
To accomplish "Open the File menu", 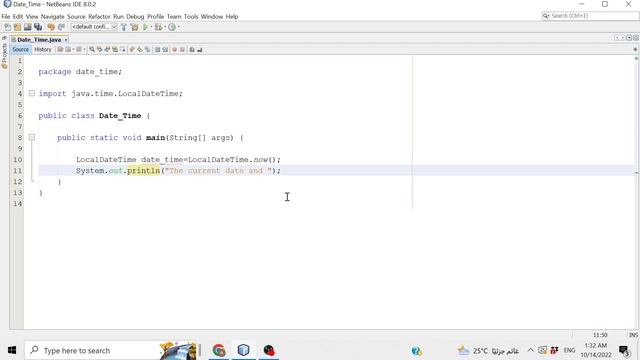I will click(6, 17).
